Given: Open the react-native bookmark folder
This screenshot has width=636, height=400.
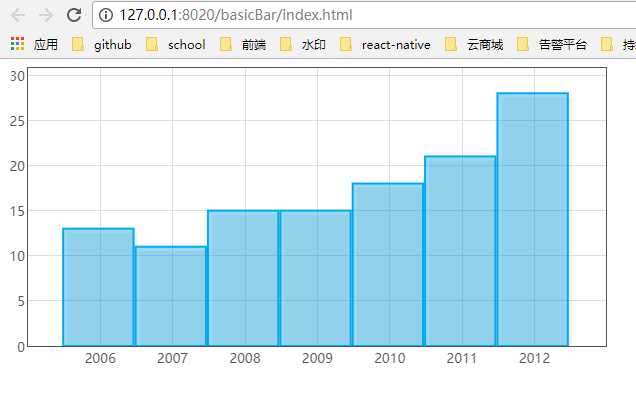Looking at the screenshot, I should 385,44.
